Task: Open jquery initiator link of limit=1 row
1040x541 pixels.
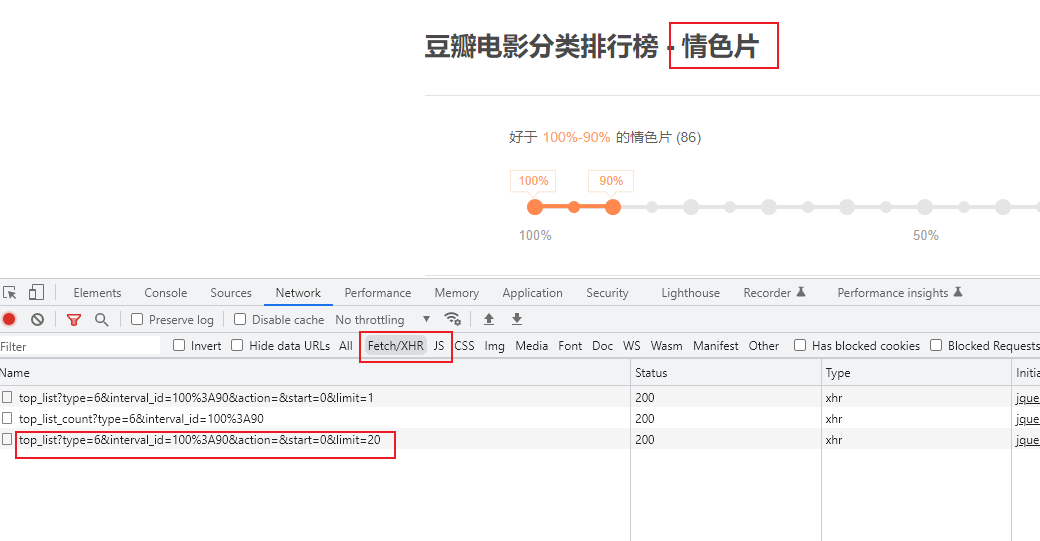Action: click(1027, 398)
